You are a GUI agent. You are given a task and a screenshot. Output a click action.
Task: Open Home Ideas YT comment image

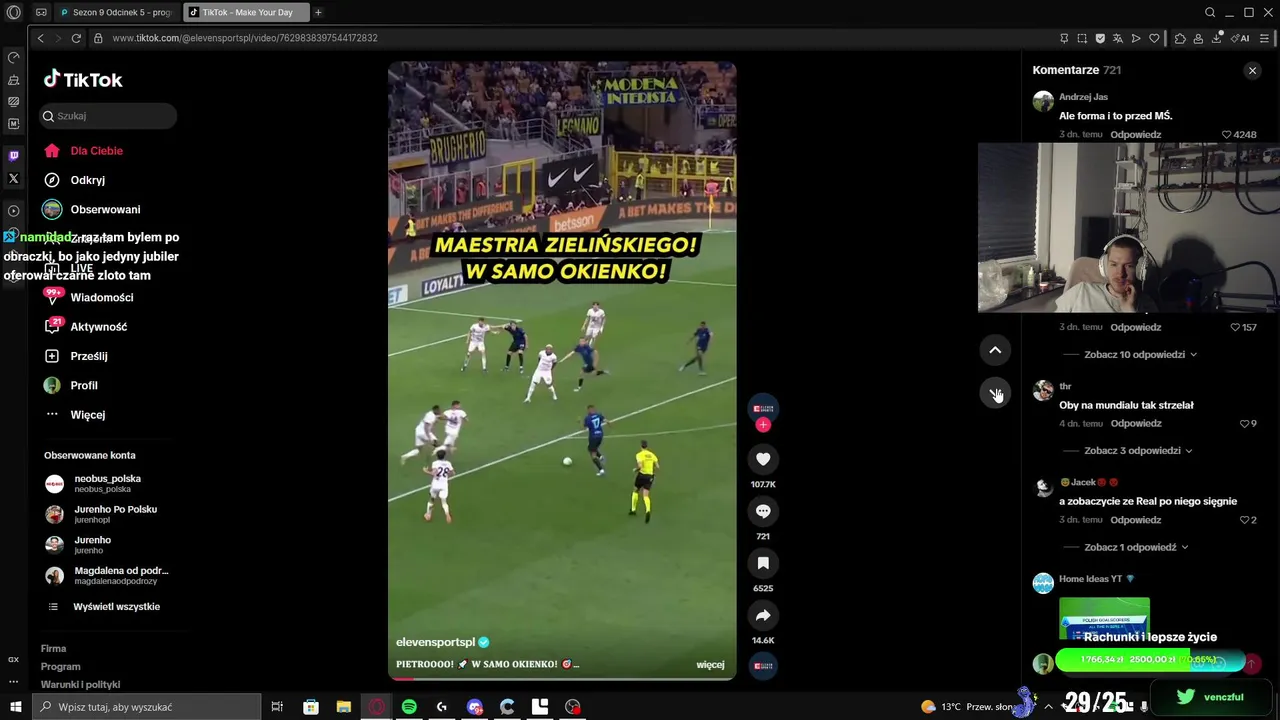point(1104,618)
